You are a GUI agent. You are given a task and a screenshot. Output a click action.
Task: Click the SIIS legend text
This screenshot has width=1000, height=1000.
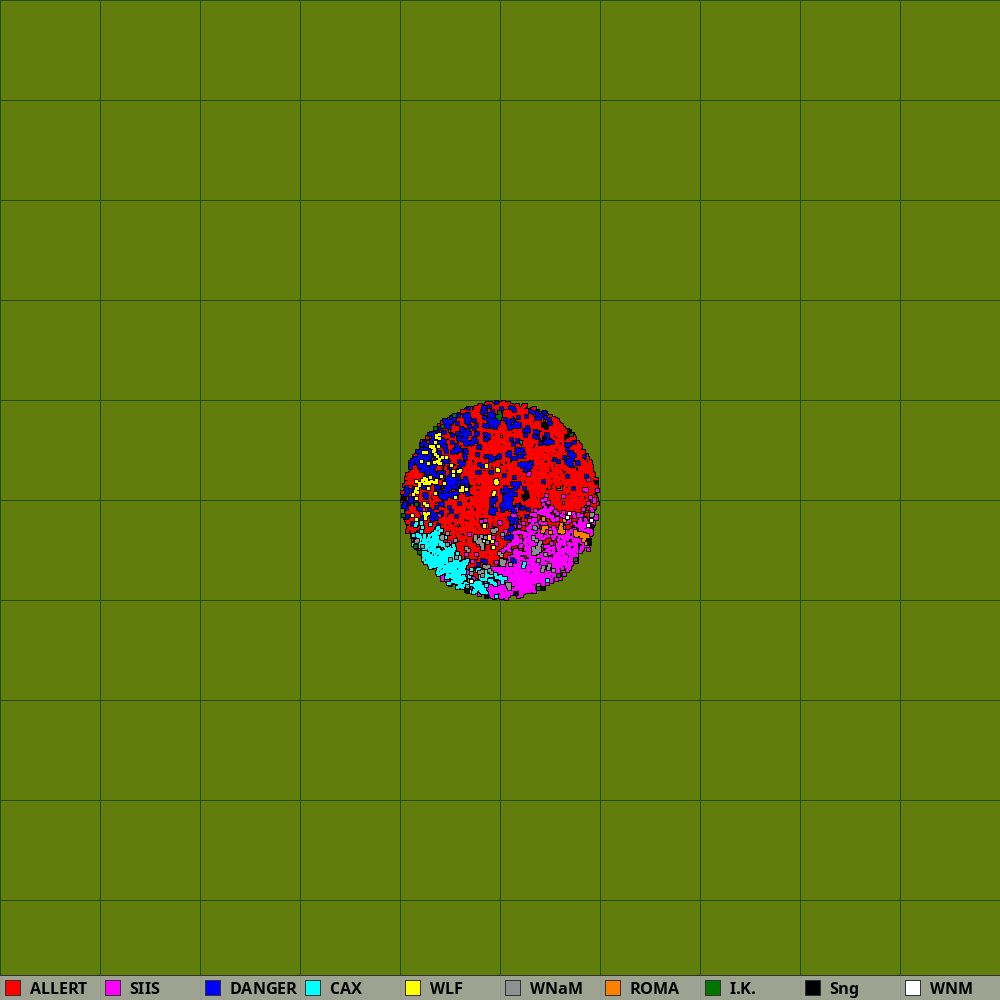pos(145,988)
